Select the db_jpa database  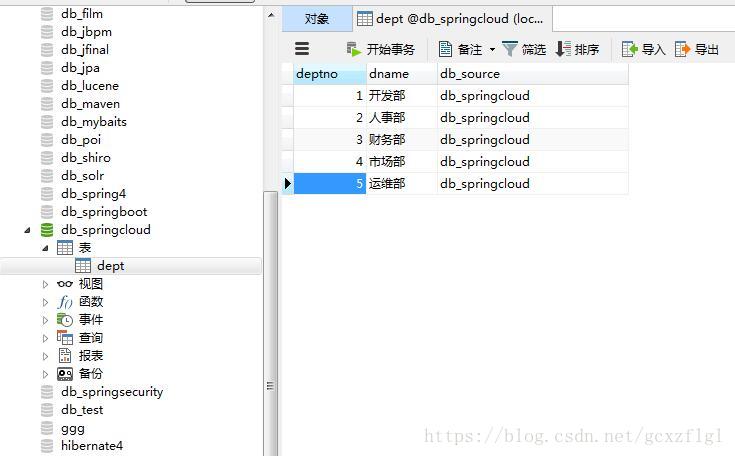[80, 68]
